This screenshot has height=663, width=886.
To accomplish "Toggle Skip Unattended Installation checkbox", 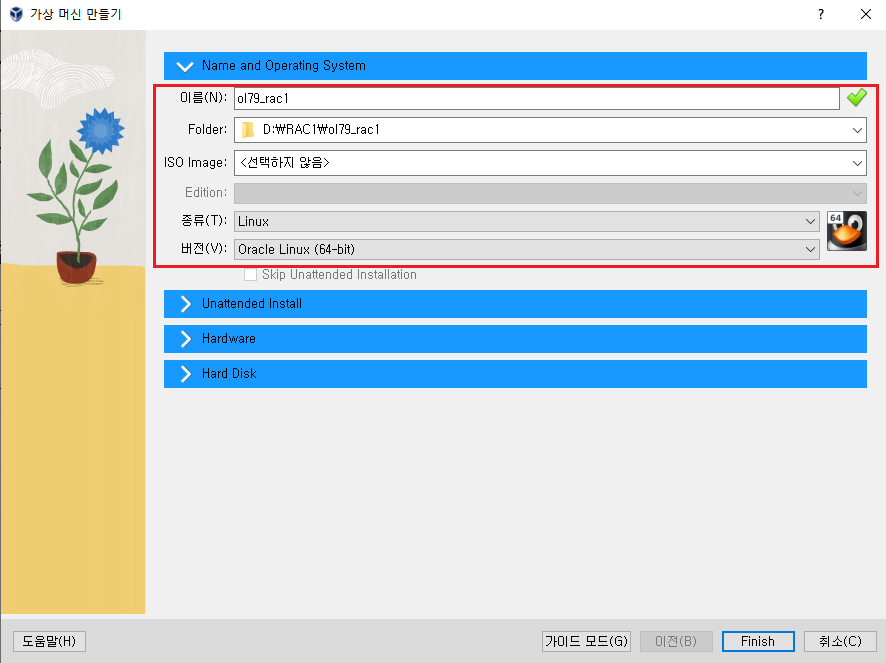I will coord(250,275).
